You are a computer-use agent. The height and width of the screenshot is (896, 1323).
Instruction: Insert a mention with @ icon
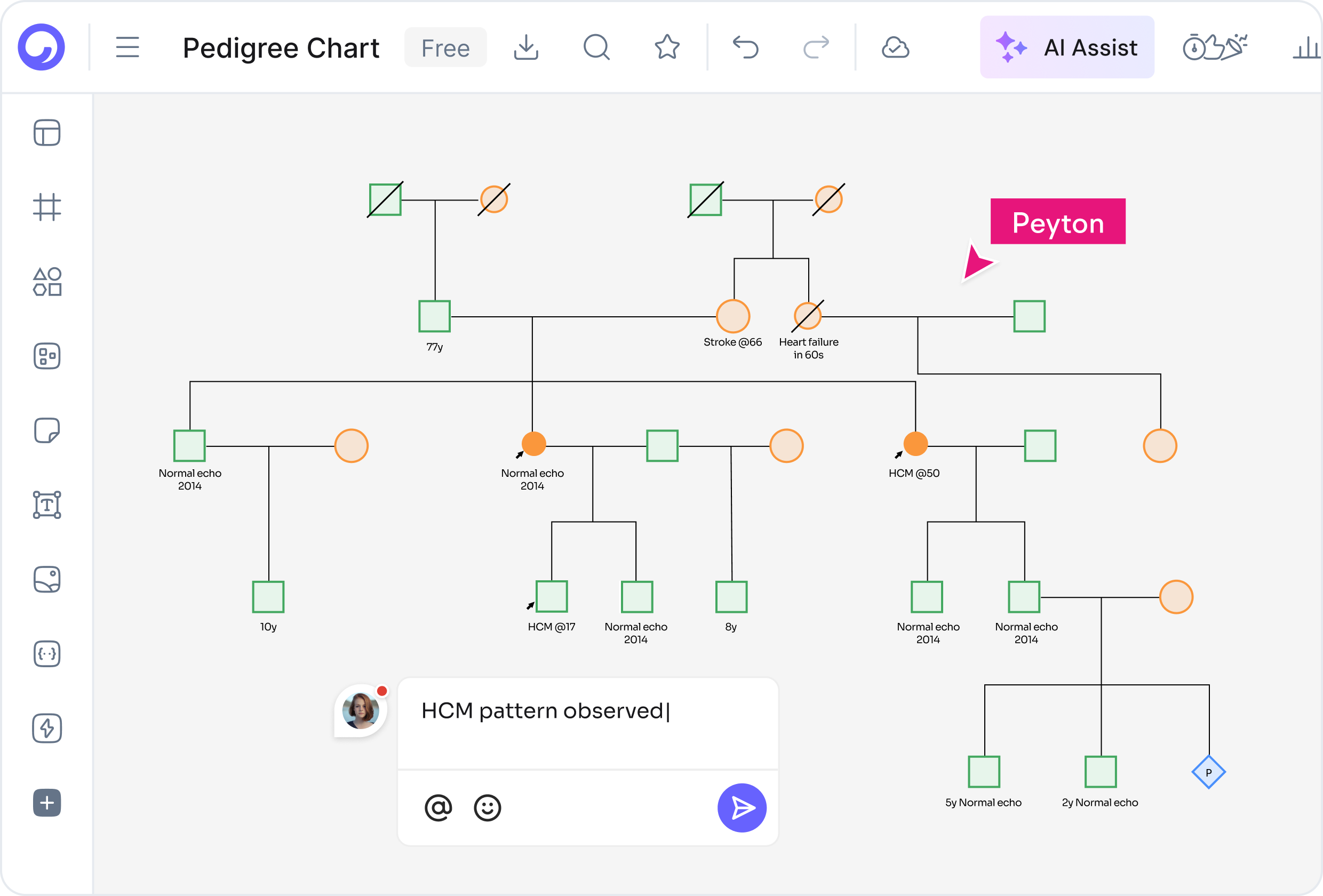coord(439,807)
